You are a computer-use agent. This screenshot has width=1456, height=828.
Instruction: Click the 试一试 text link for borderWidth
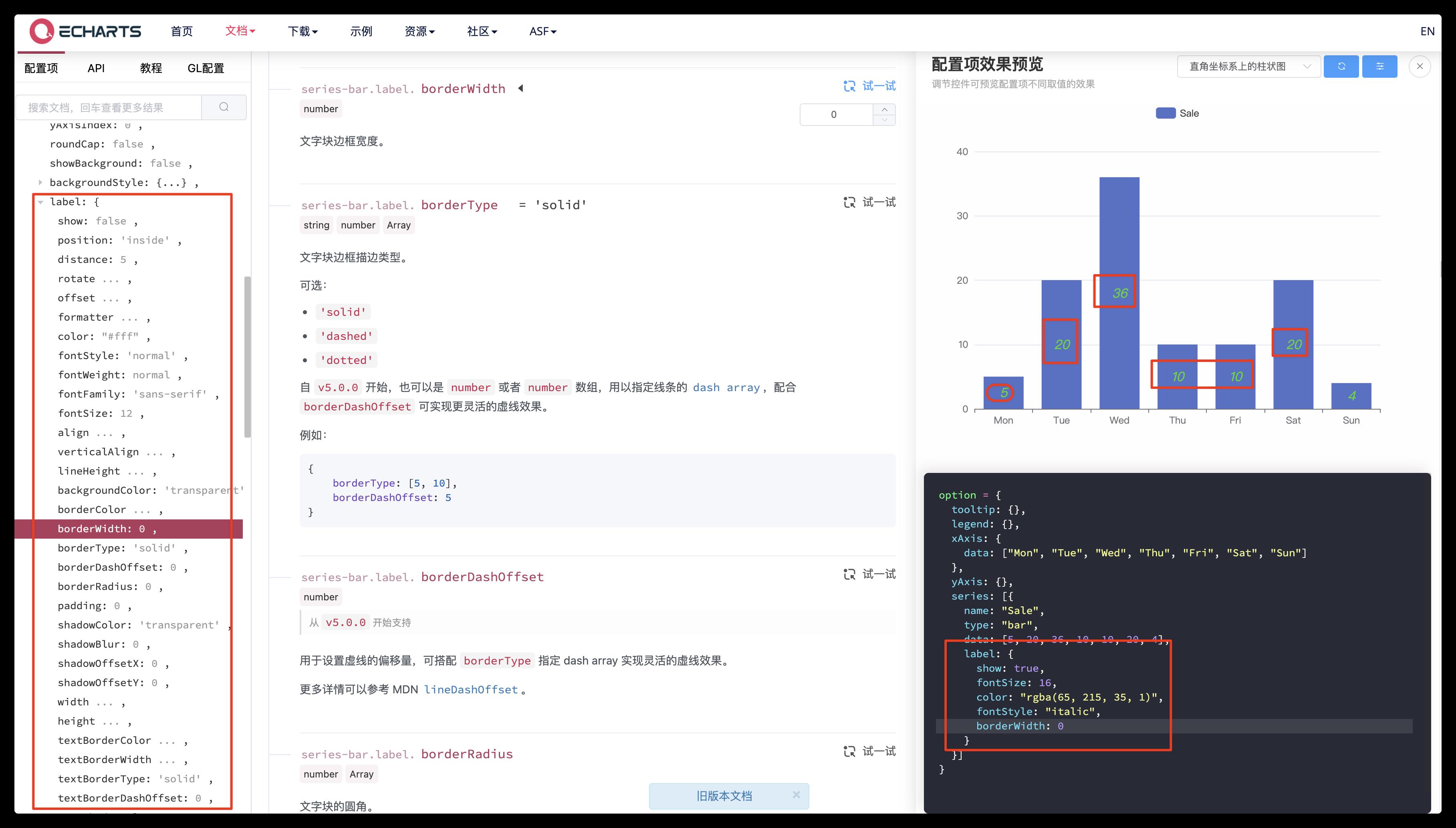click(879, 86)
